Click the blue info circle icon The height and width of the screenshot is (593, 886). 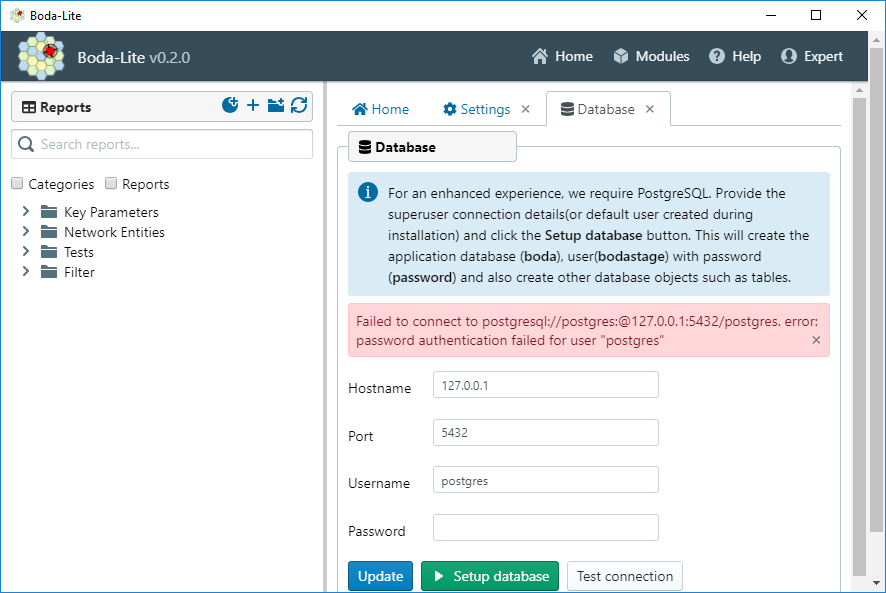[x=368, y=192]
